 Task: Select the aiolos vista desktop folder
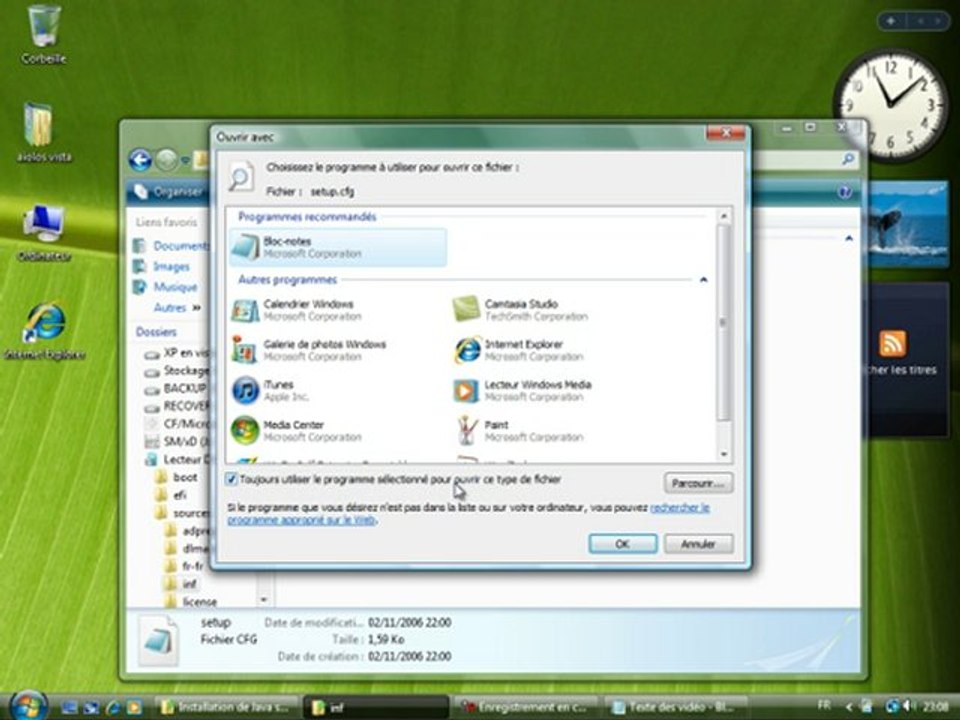pyautogui.click(x=43, y=133)
